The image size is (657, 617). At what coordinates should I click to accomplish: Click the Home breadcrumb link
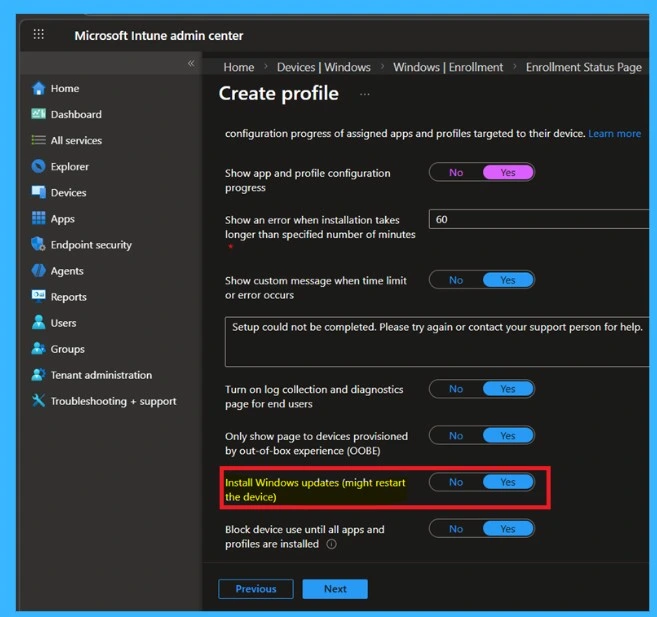[239, 67]
